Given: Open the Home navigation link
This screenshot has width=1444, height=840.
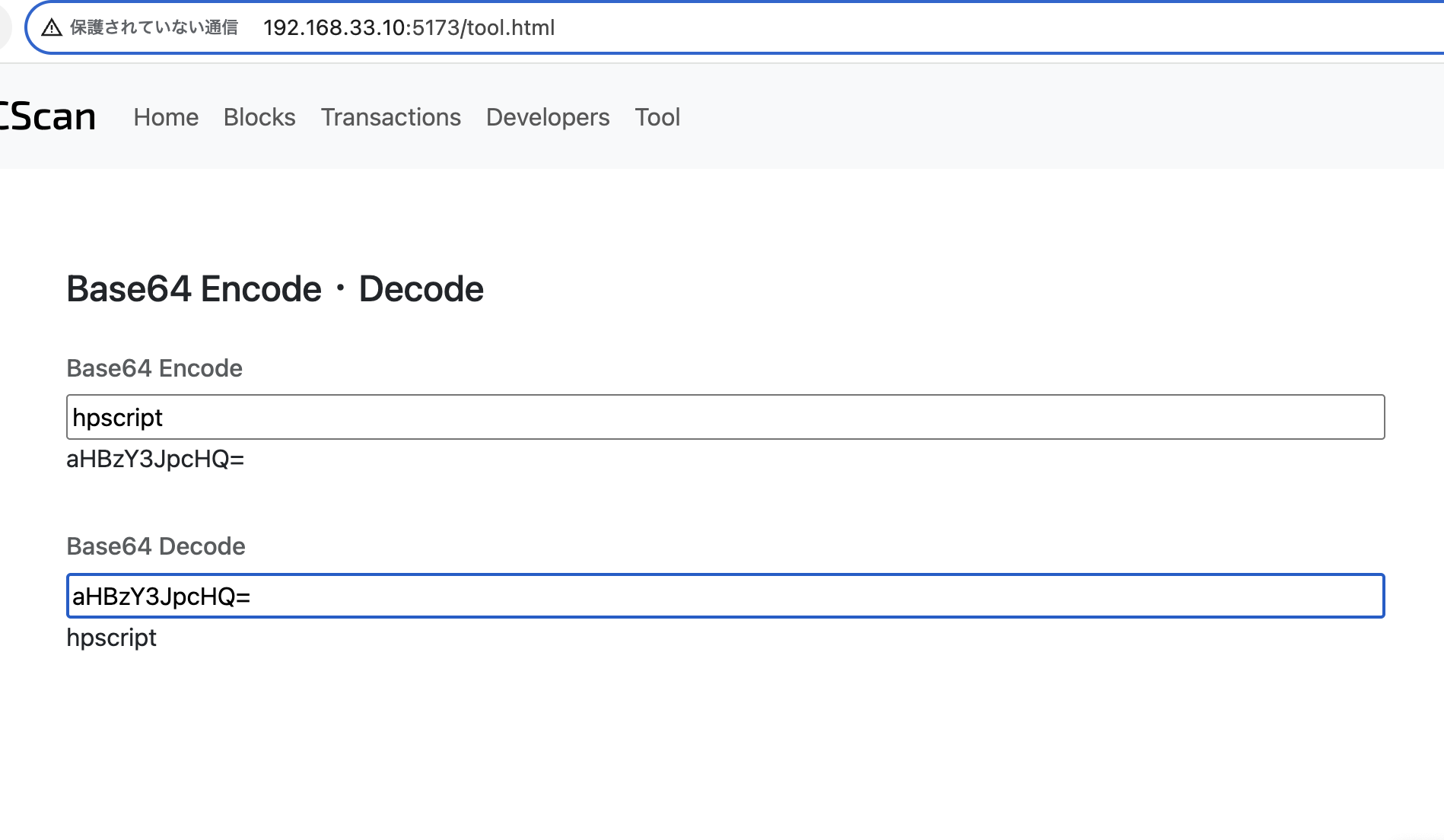Looking at the screenshot, I should coord(165,117).
